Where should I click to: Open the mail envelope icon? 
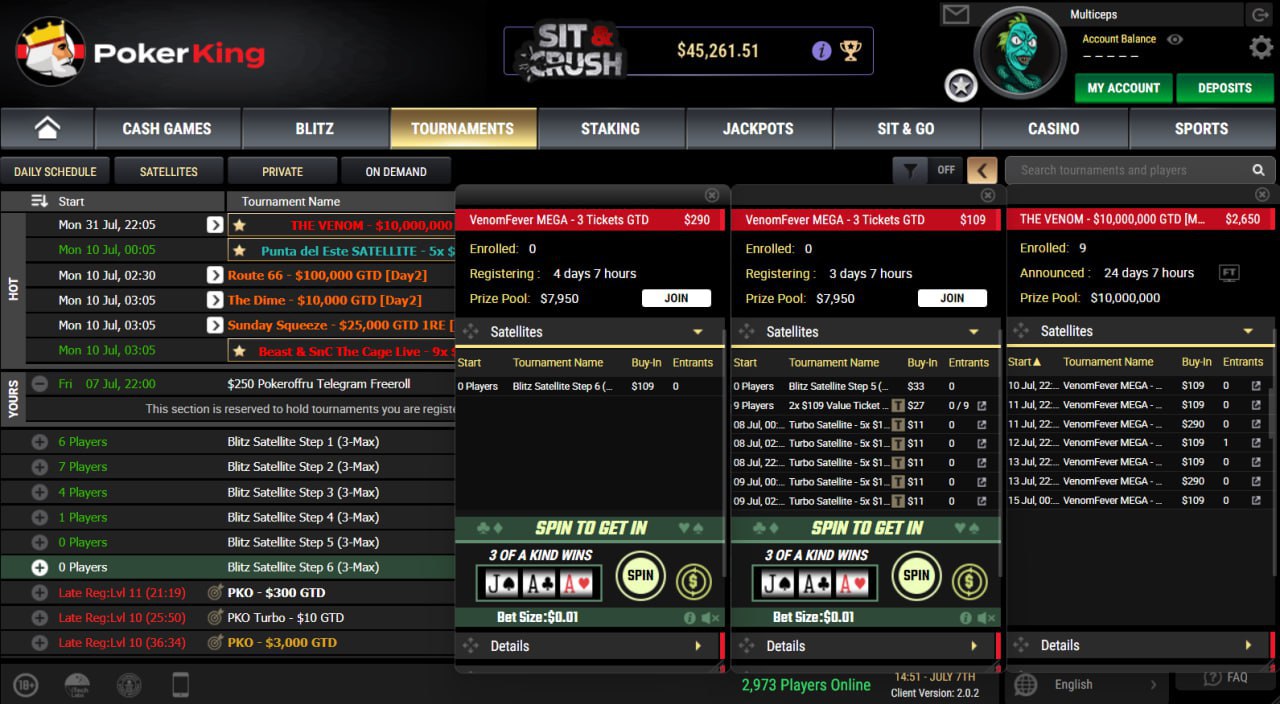(x=956, y=15)
